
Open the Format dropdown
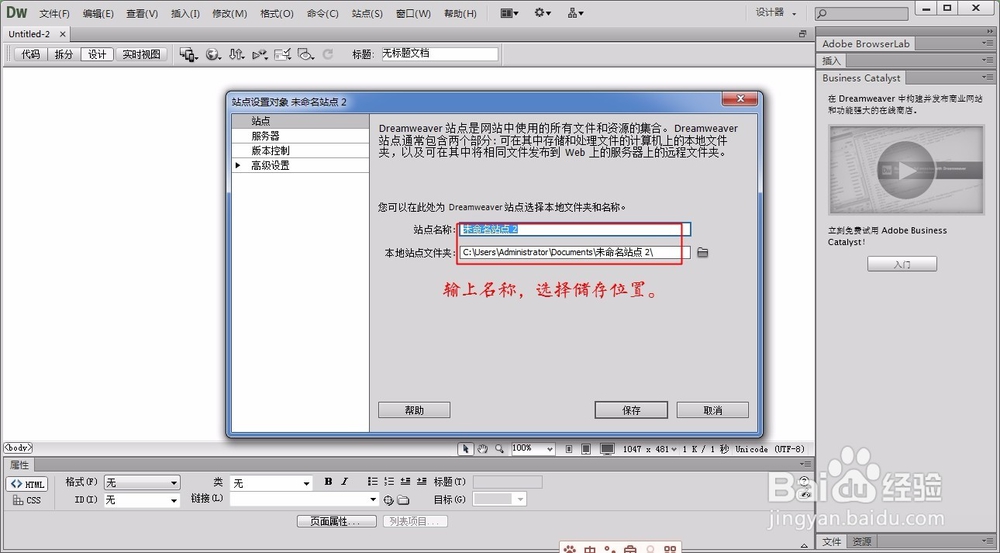(142, 483)
